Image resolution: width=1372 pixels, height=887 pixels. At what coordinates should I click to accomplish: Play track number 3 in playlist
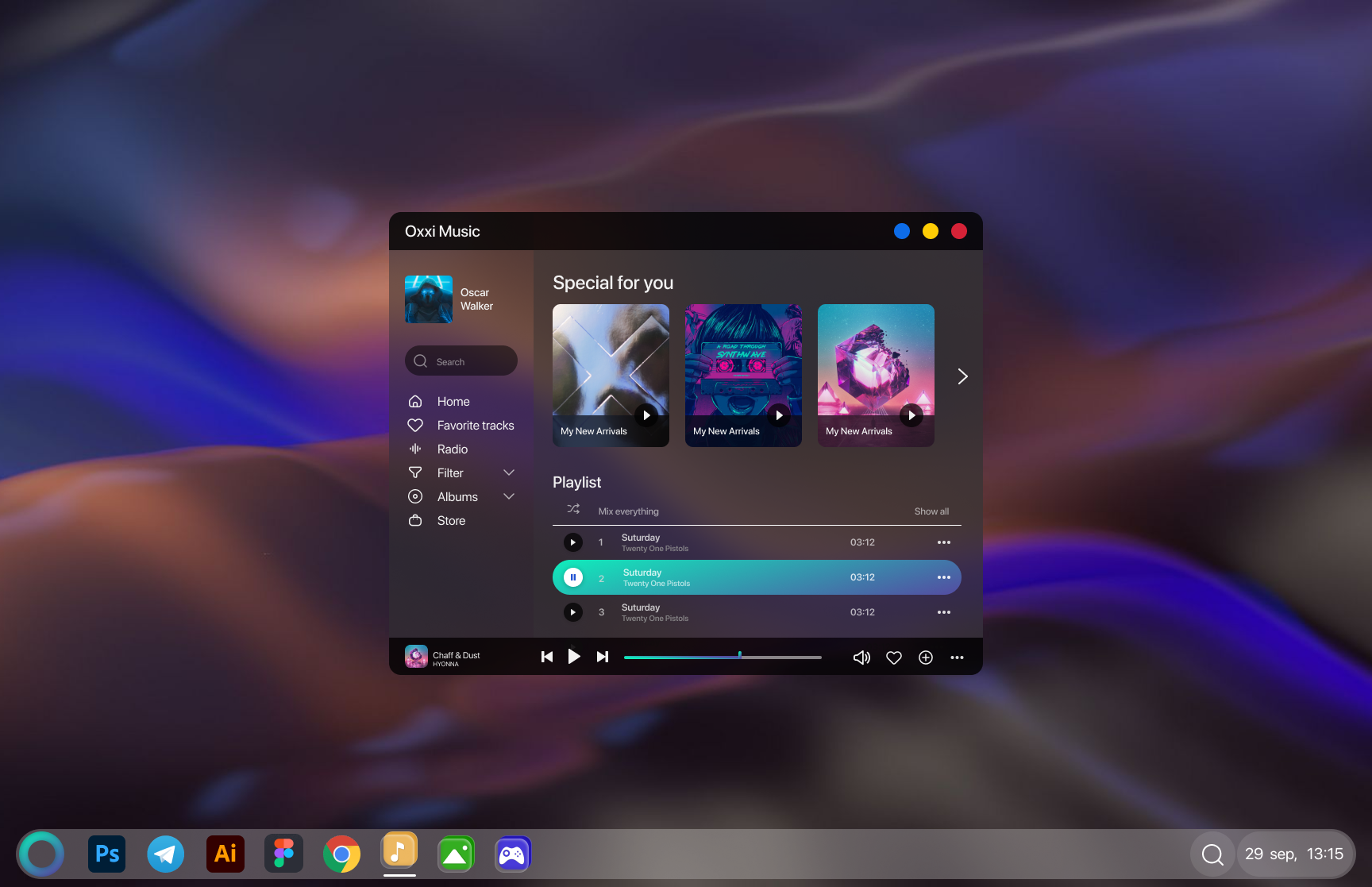tap(573, 612)
